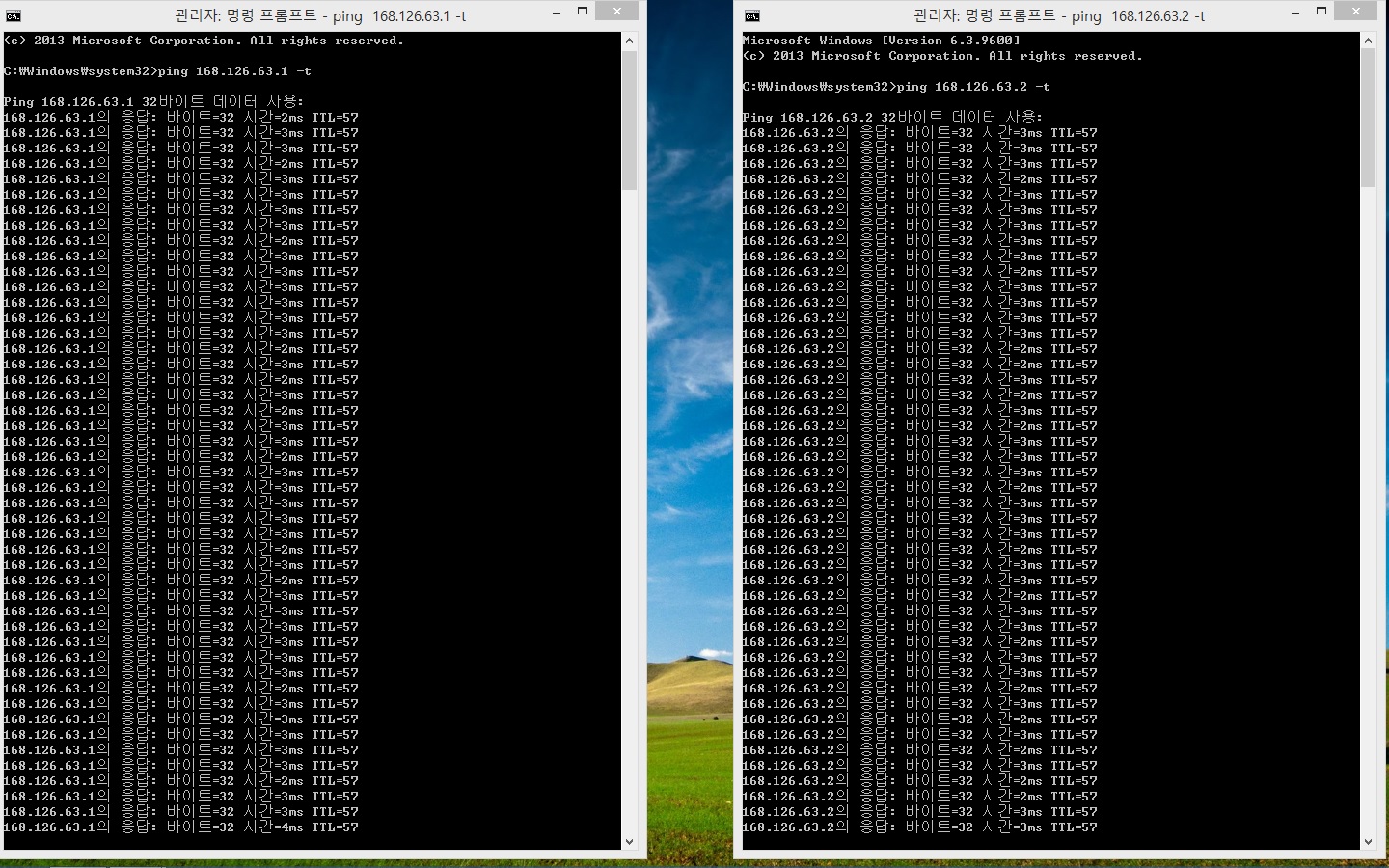Click header line 'Ping 168.126.63.1 32바이트 데이터 사용:'
The width and height of the screenshot is (1389, 868).
point(154,101)
